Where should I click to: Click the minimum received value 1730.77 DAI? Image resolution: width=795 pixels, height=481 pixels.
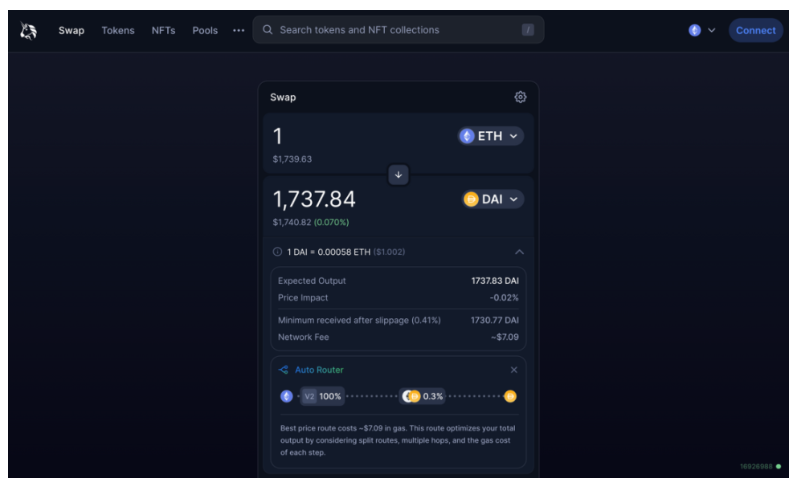click(x=495, y=320)
